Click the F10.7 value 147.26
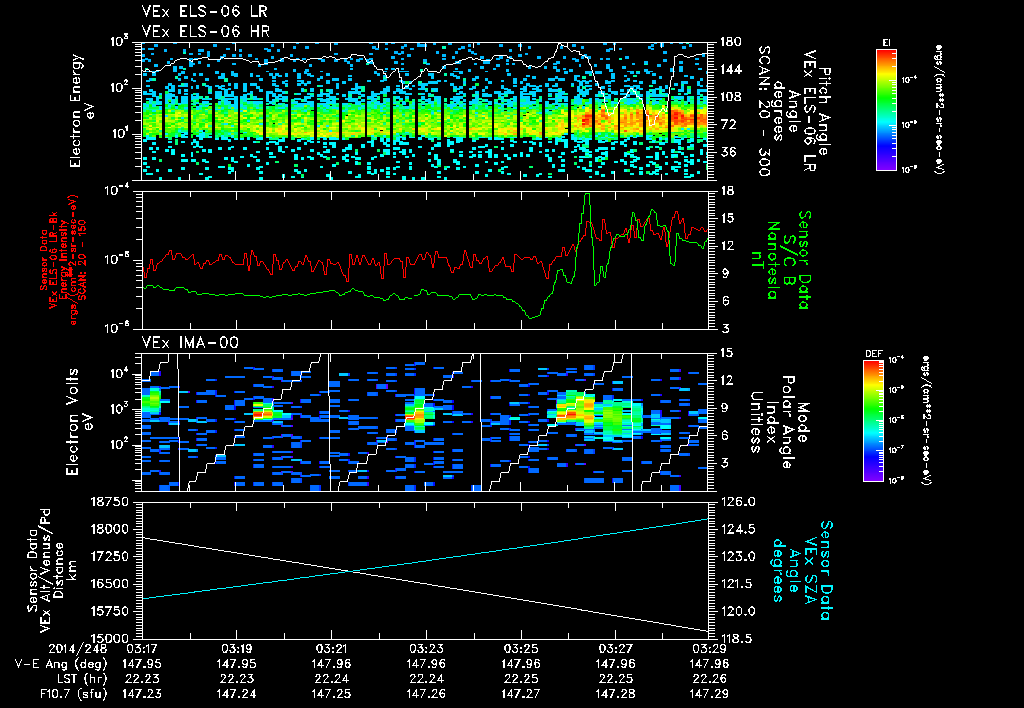 pyautogui.click(x=426, y=694)
